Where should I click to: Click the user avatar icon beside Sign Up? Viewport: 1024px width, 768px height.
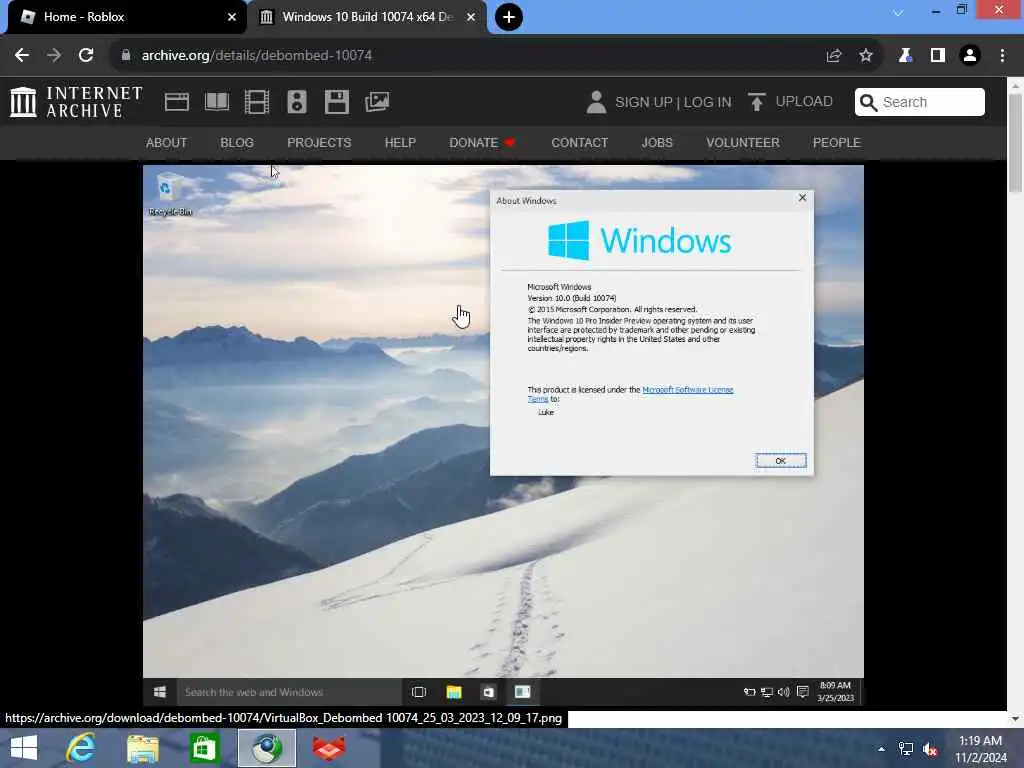pyautogui.click(x=596, y=102)
